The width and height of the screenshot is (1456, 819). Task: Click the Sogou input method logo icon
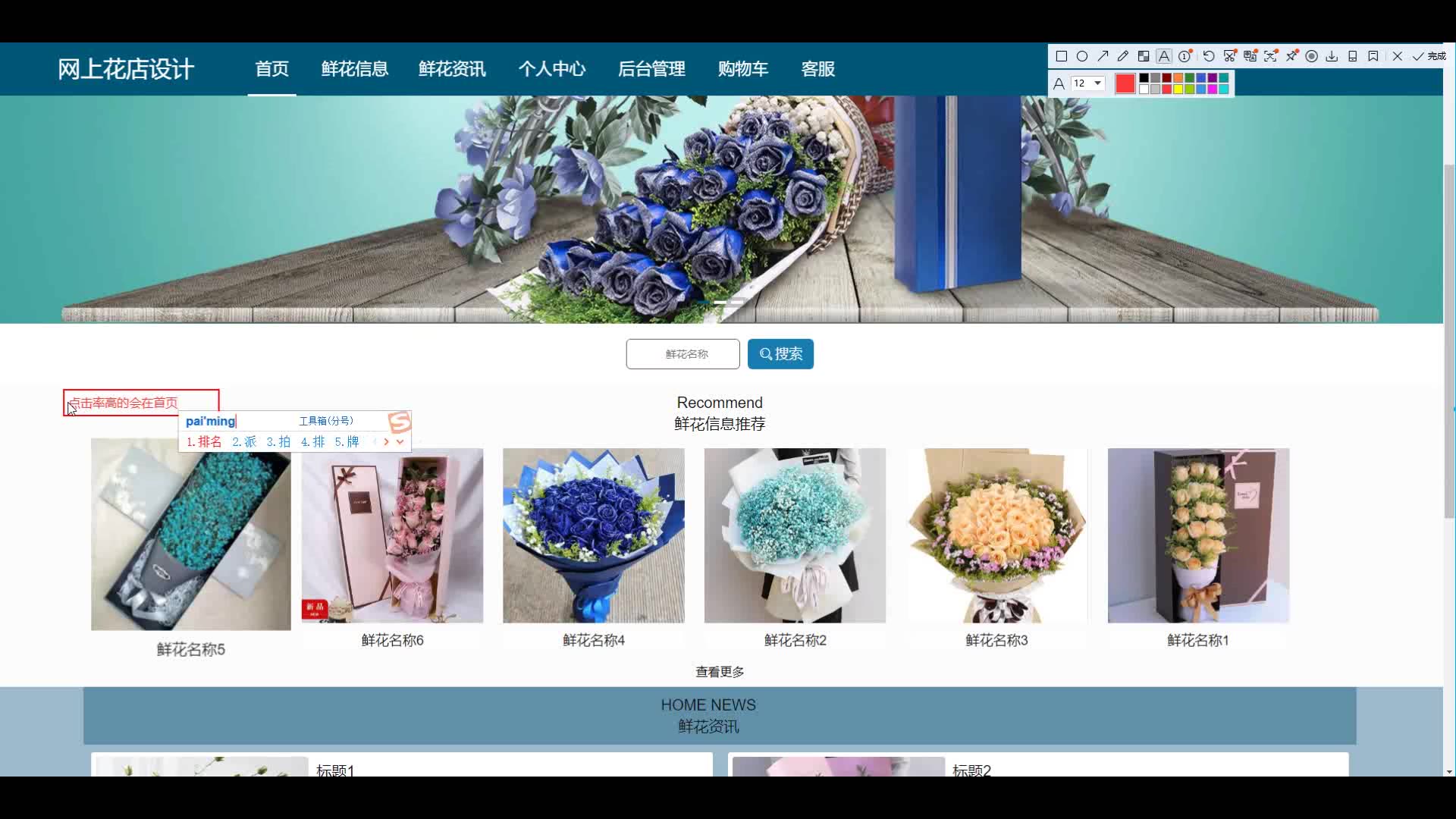click(399, 422)
